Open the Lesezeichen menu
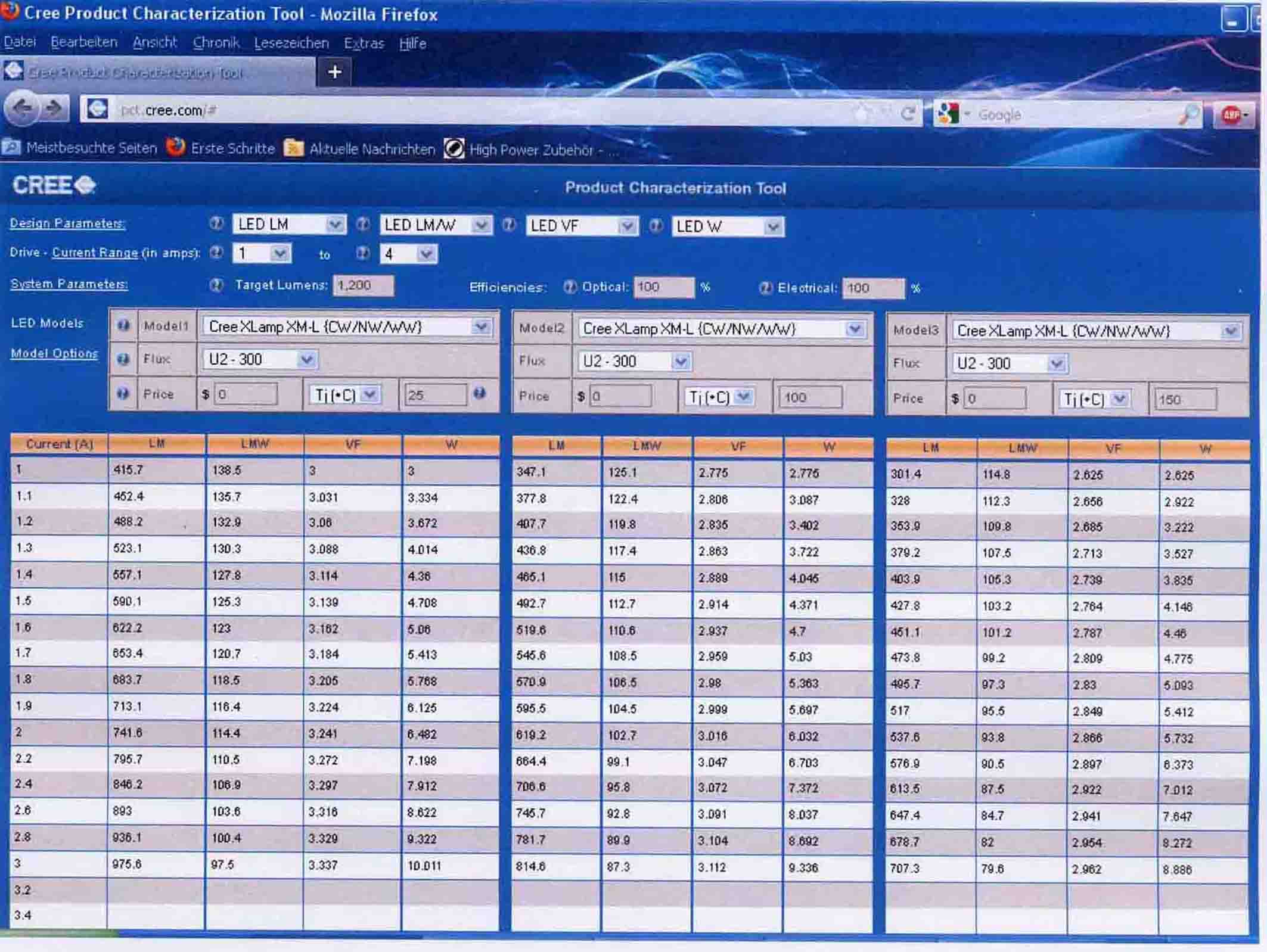 291,43
